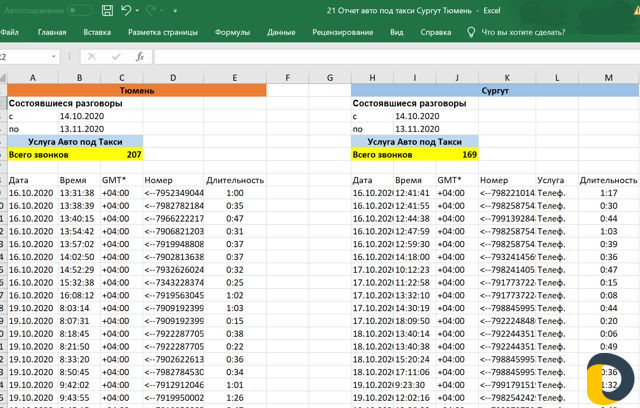The image size is (640, 408).
Task: Click the confirm checkmark formula bar icon
Action: [116, 57]
